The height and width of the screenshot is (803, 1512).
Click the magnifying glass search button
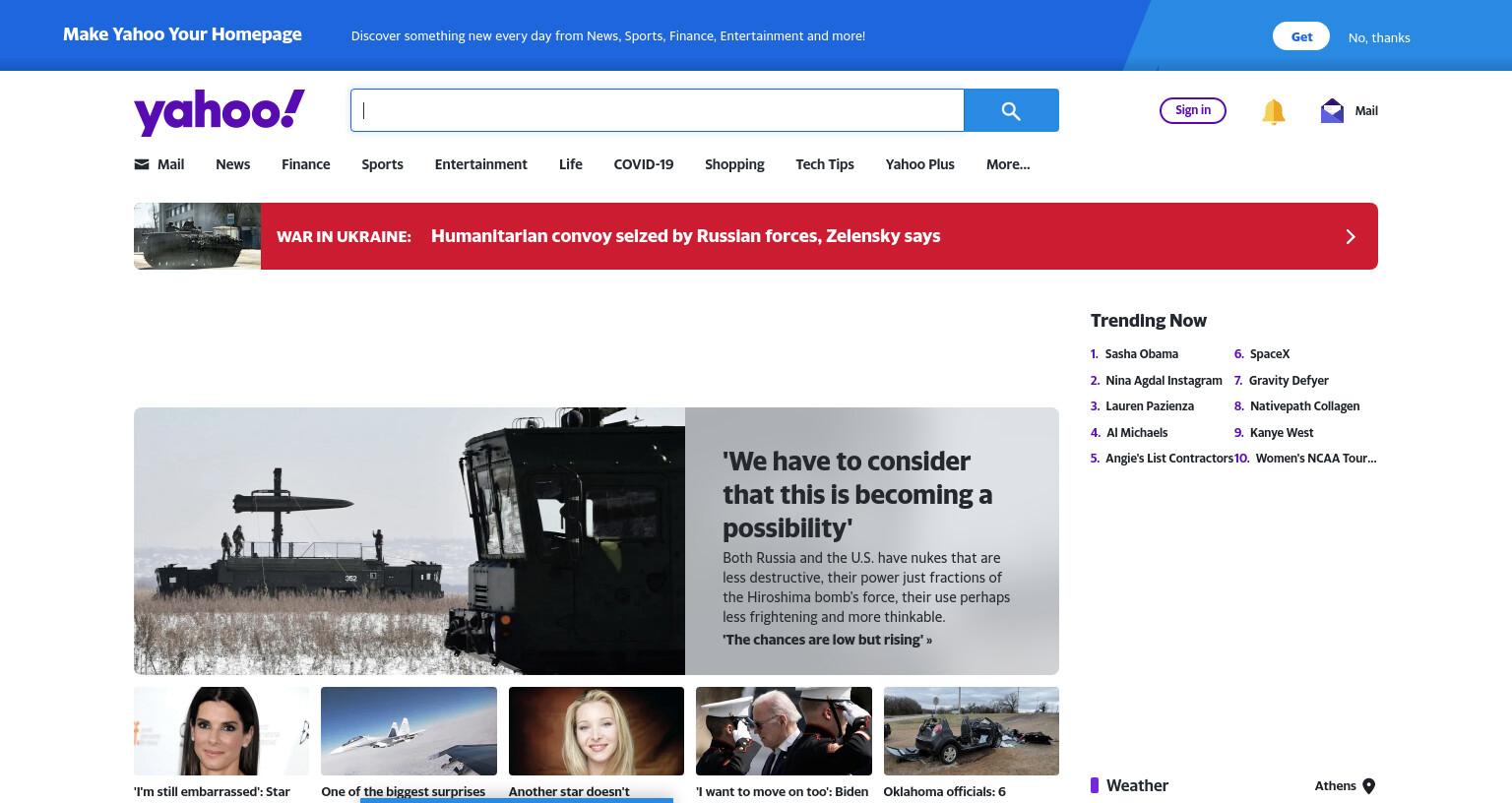[x=1011, y=110]
